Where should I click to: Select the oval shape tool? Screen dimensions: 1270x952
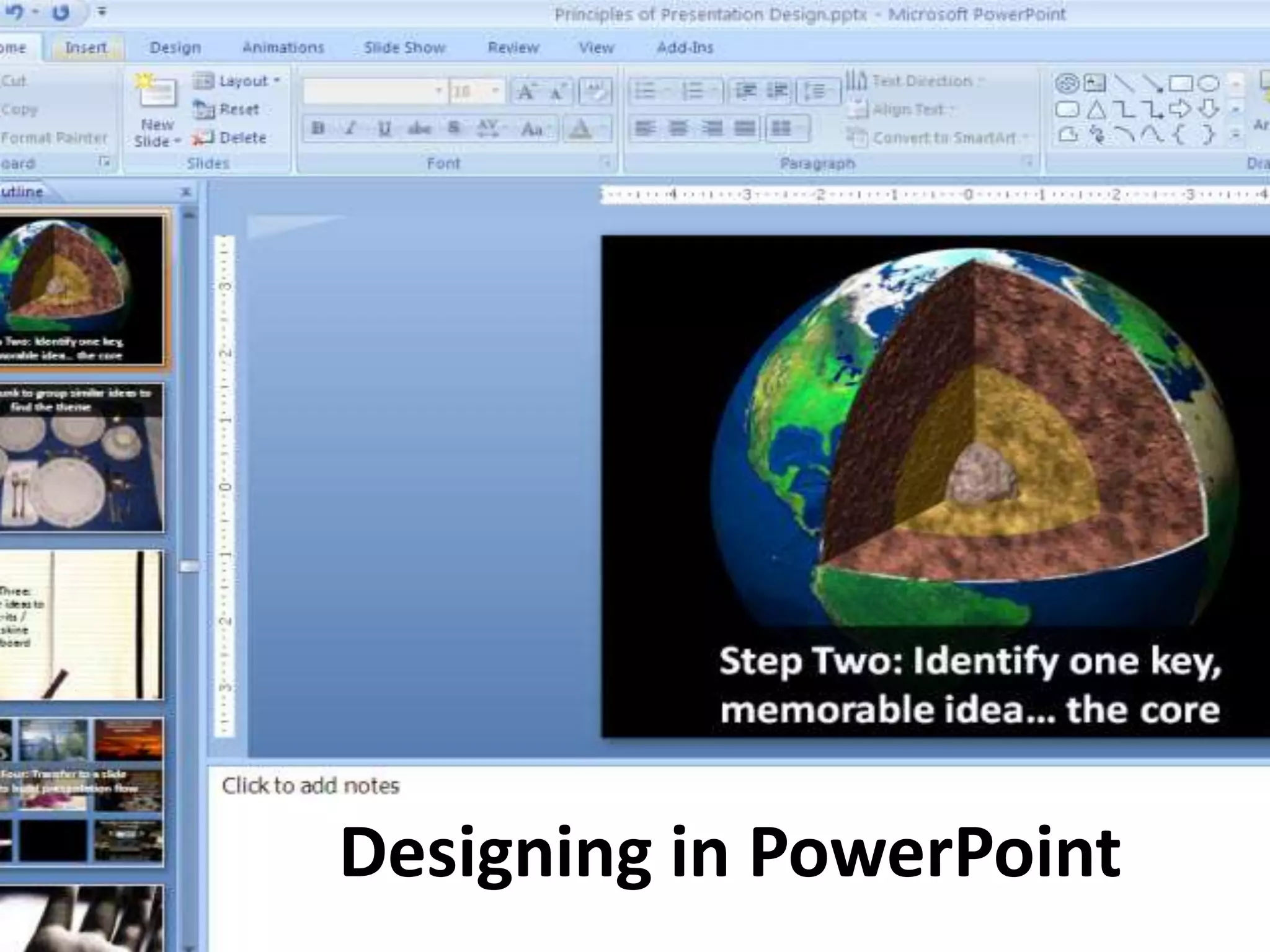point(1208,82)
